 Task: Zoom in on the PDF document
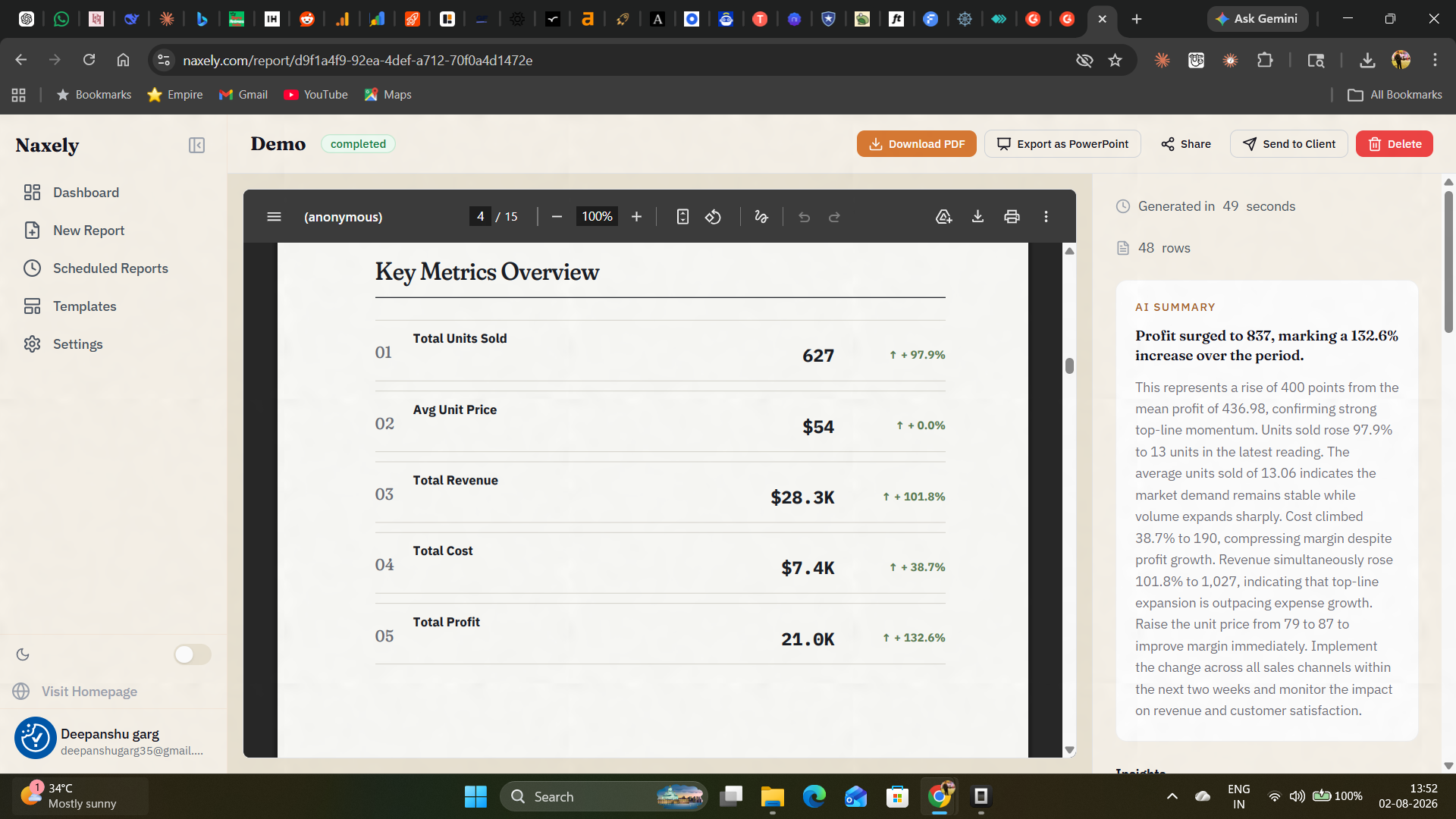click(x=636, y=217)
